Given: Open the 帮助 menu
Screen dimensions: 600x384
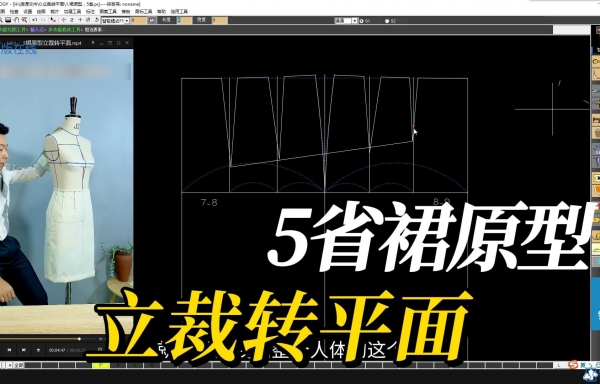Looking at the screenshot, I should point(161,11).
